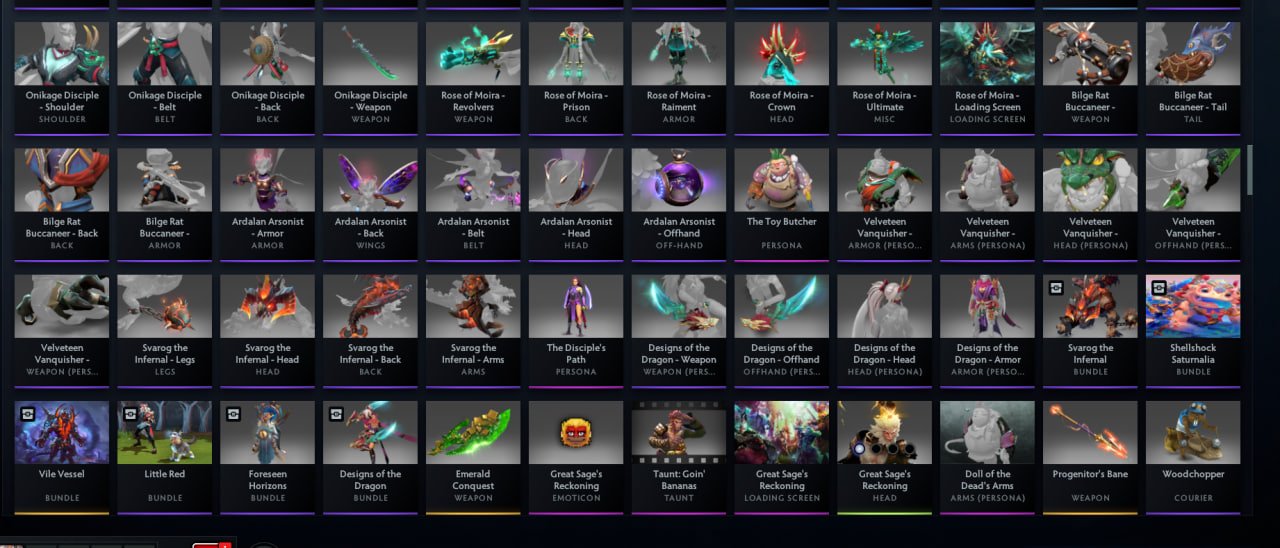The image size is (1280, 548).
Task: Click the bundle icon on Shellshock Saturnalia
Action: [x=1159, y=288]
